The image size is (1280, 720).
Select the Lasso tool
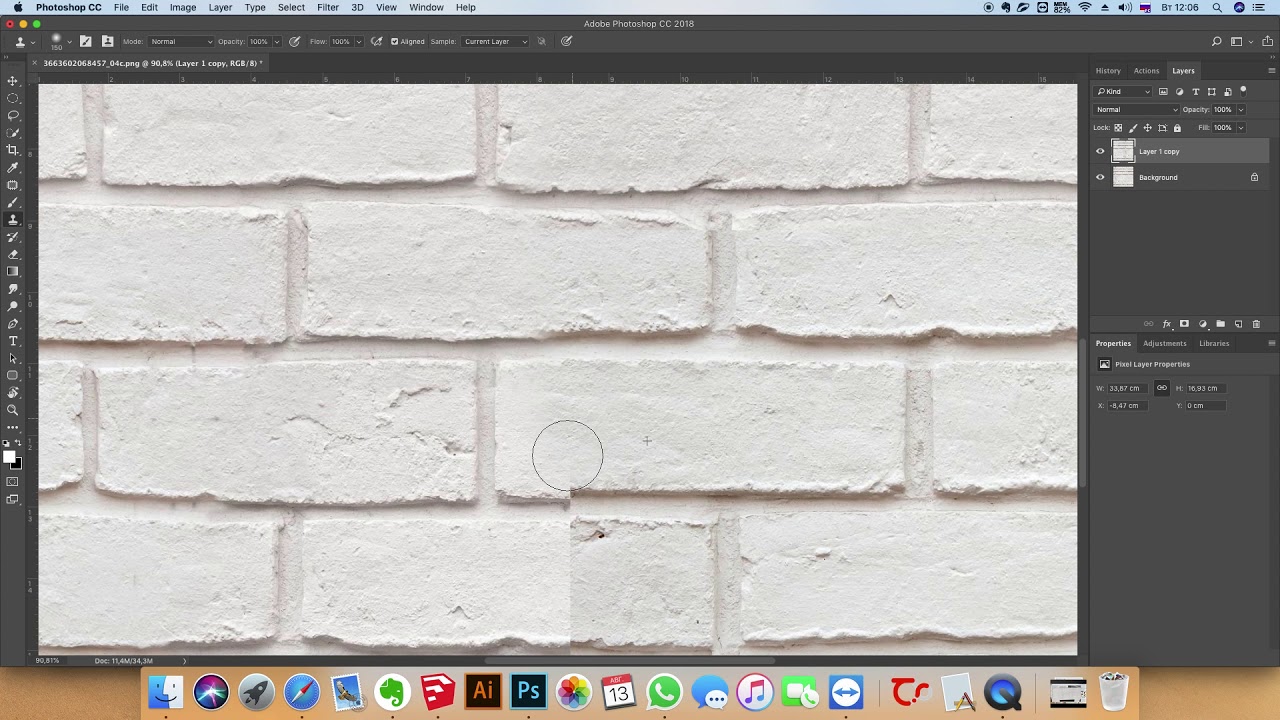13,115
